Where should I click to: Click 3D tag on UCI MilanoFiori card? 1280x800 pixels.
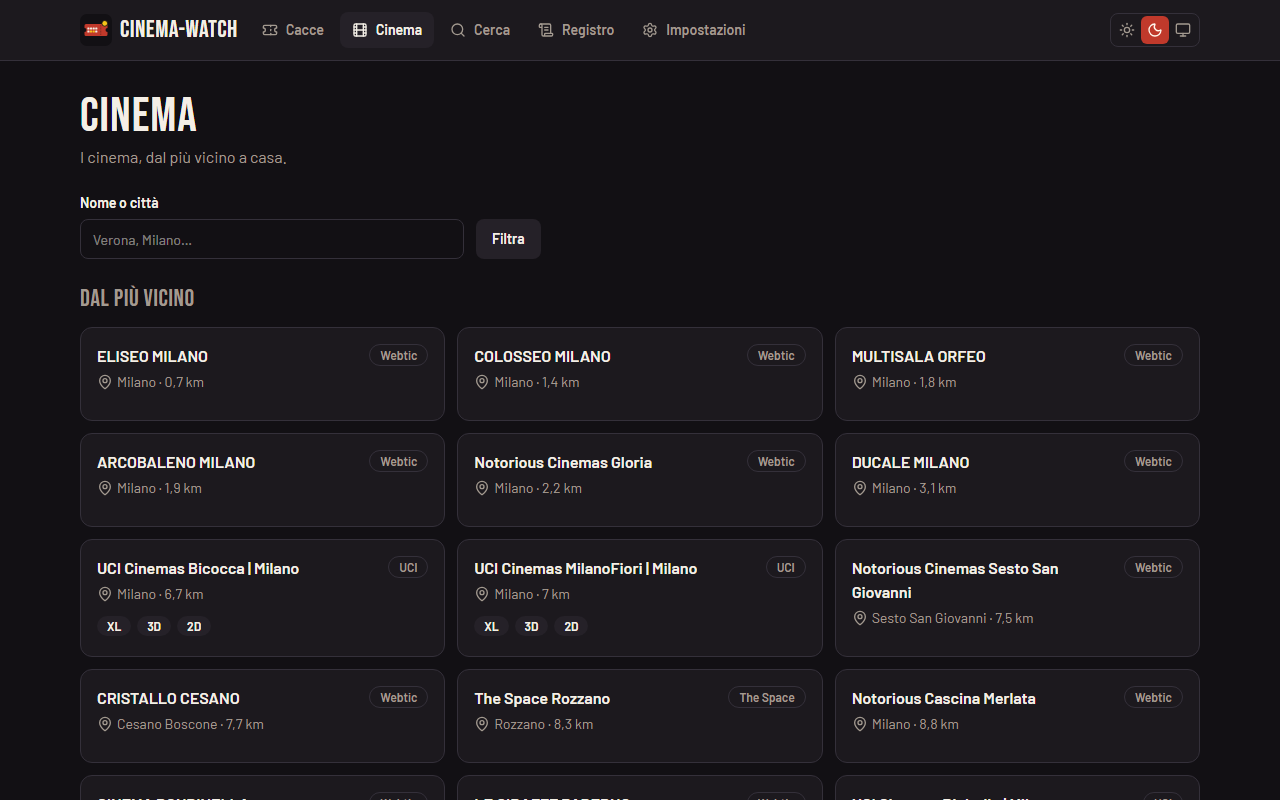(x=531, y=627)
